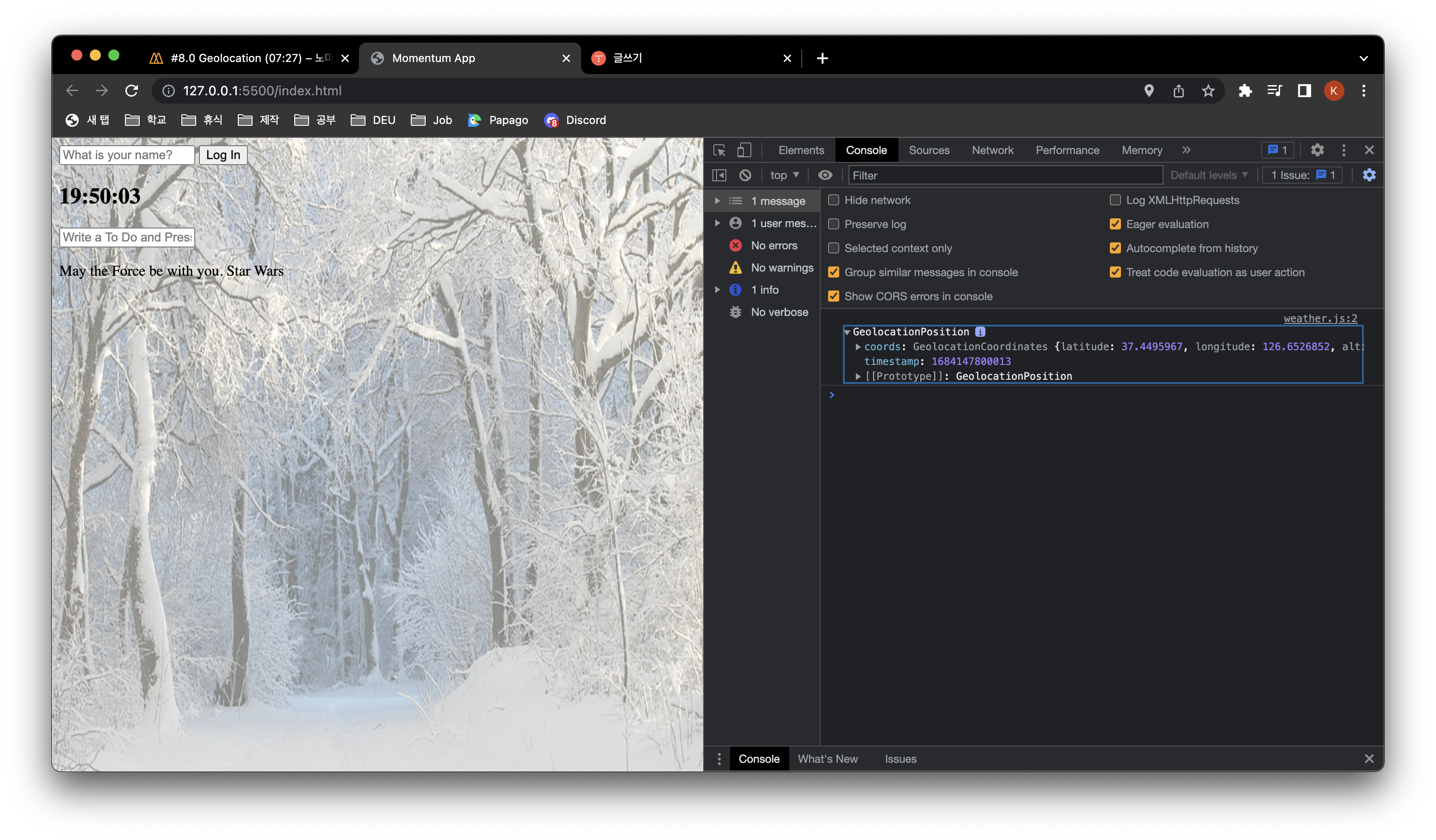1436x840 pixels.
Task: Toggle the device toolbar icon
Action: [744, 150]
